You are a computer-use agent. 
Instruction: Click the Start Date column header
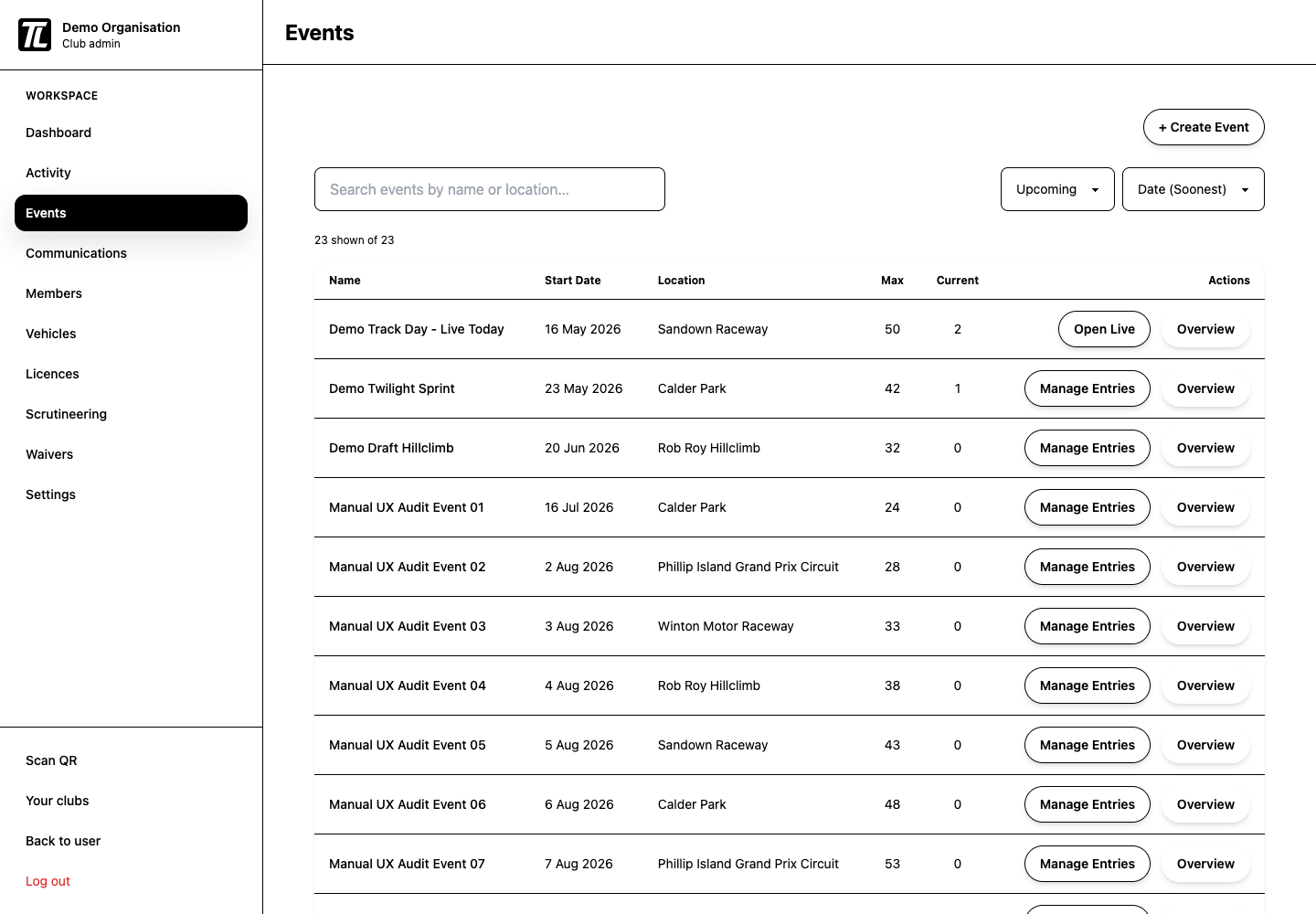coord(573,281)
